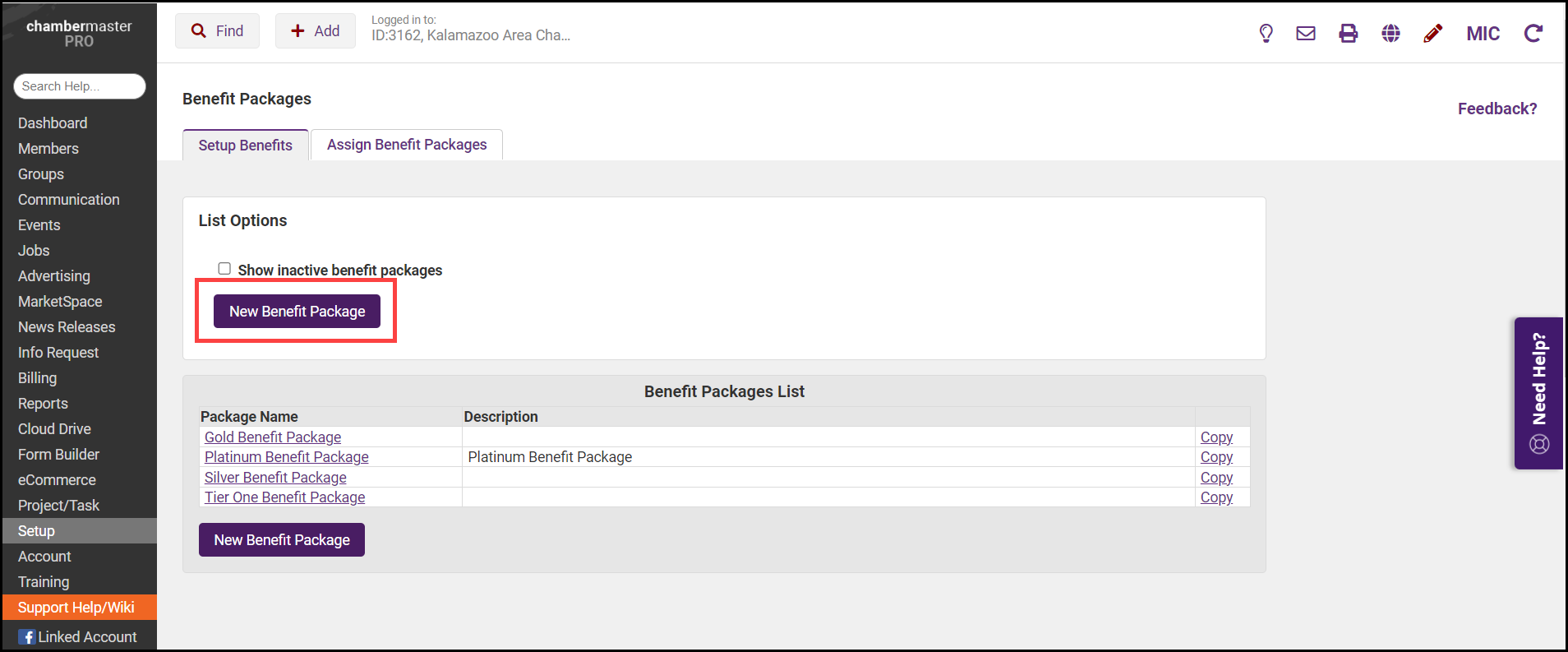
Task: Copy the Silver Benefit Package
Action: (1216, 478)
